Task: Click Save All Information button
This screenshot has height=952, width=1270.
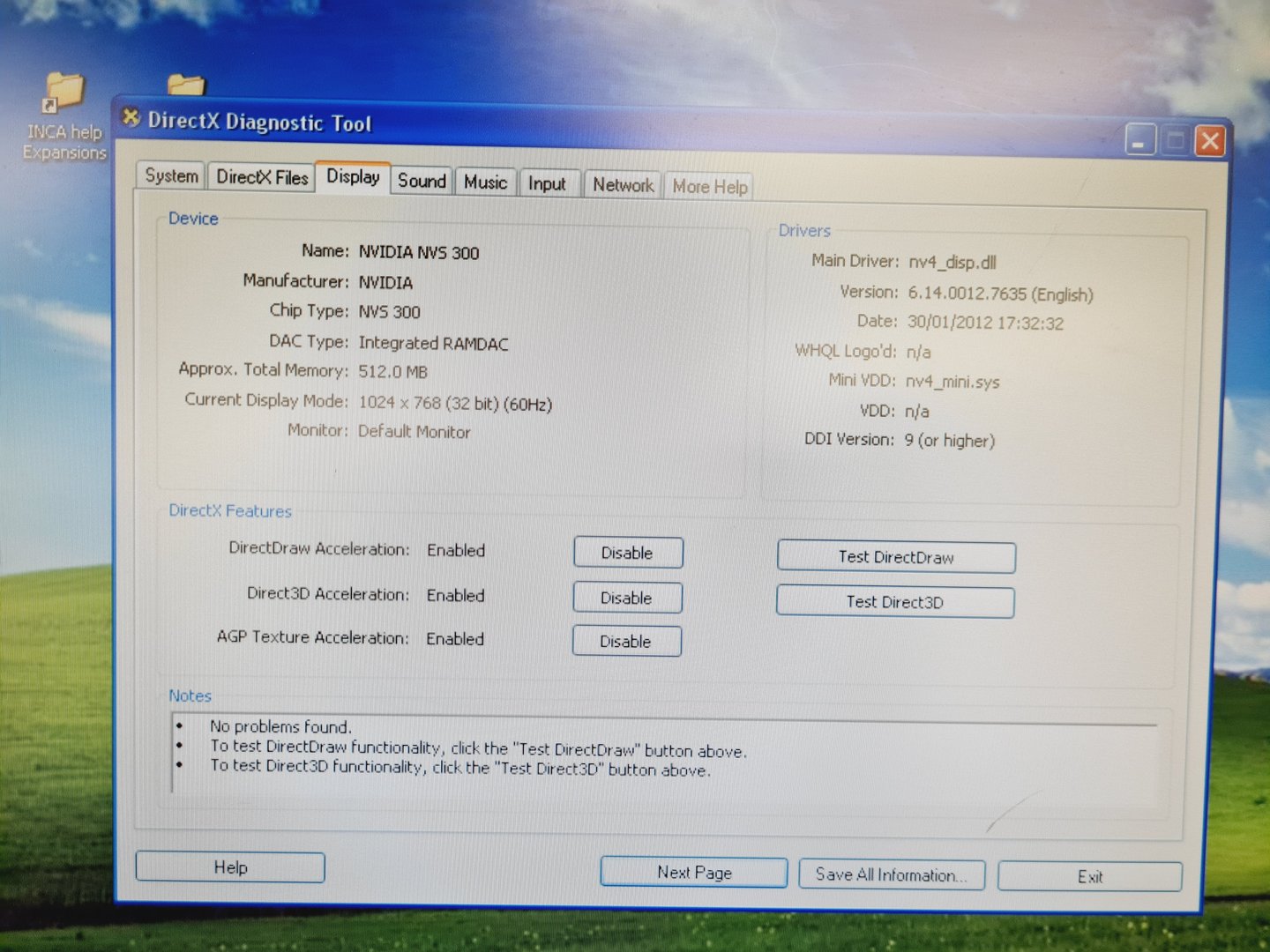Action: coord(892,874)
